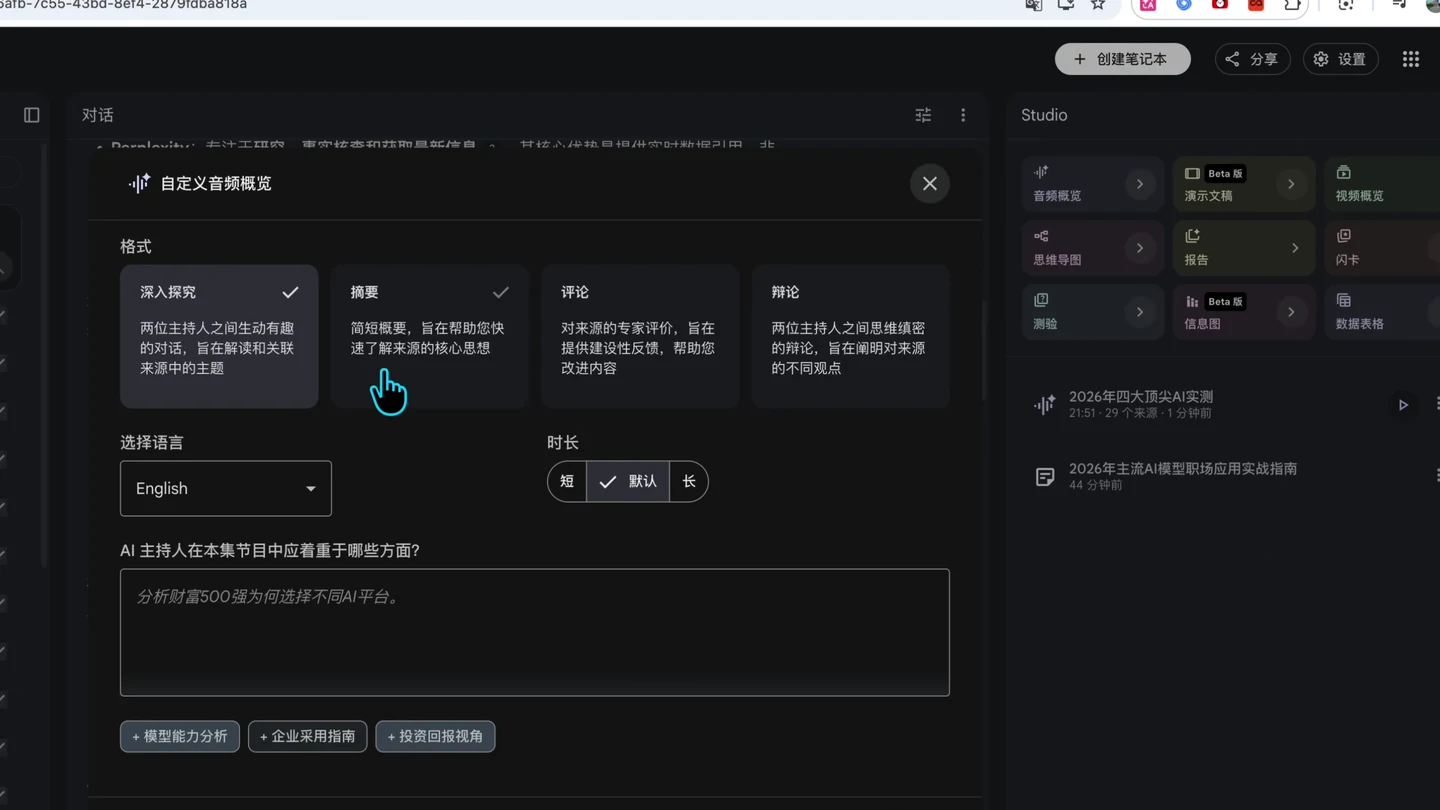Bookmark this page with the star icon
The image size is (1440, 810).
point(1098,5)
